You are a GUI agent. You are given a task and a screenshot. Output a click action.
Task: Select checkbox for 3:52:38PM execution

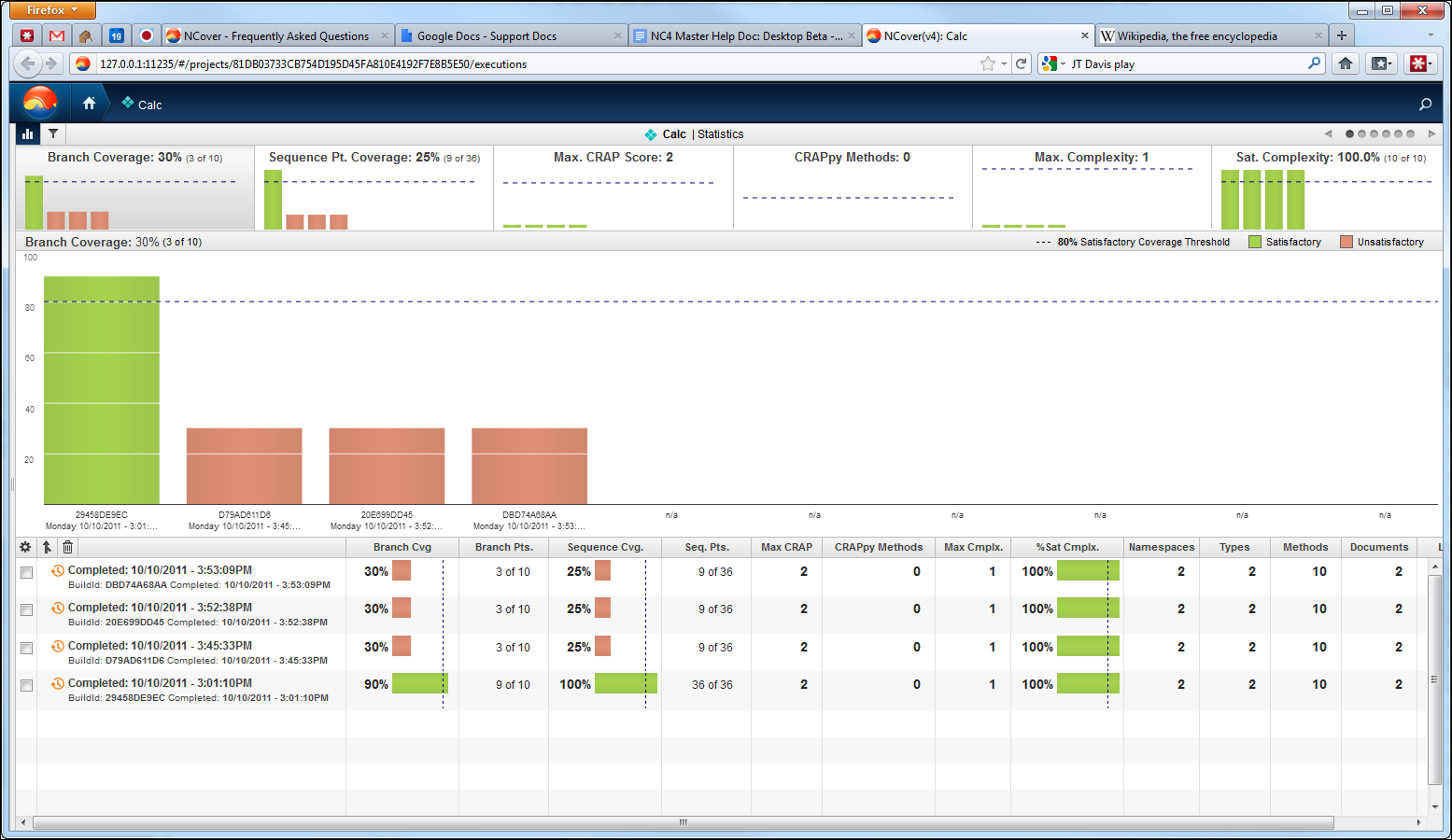point(26,609)
